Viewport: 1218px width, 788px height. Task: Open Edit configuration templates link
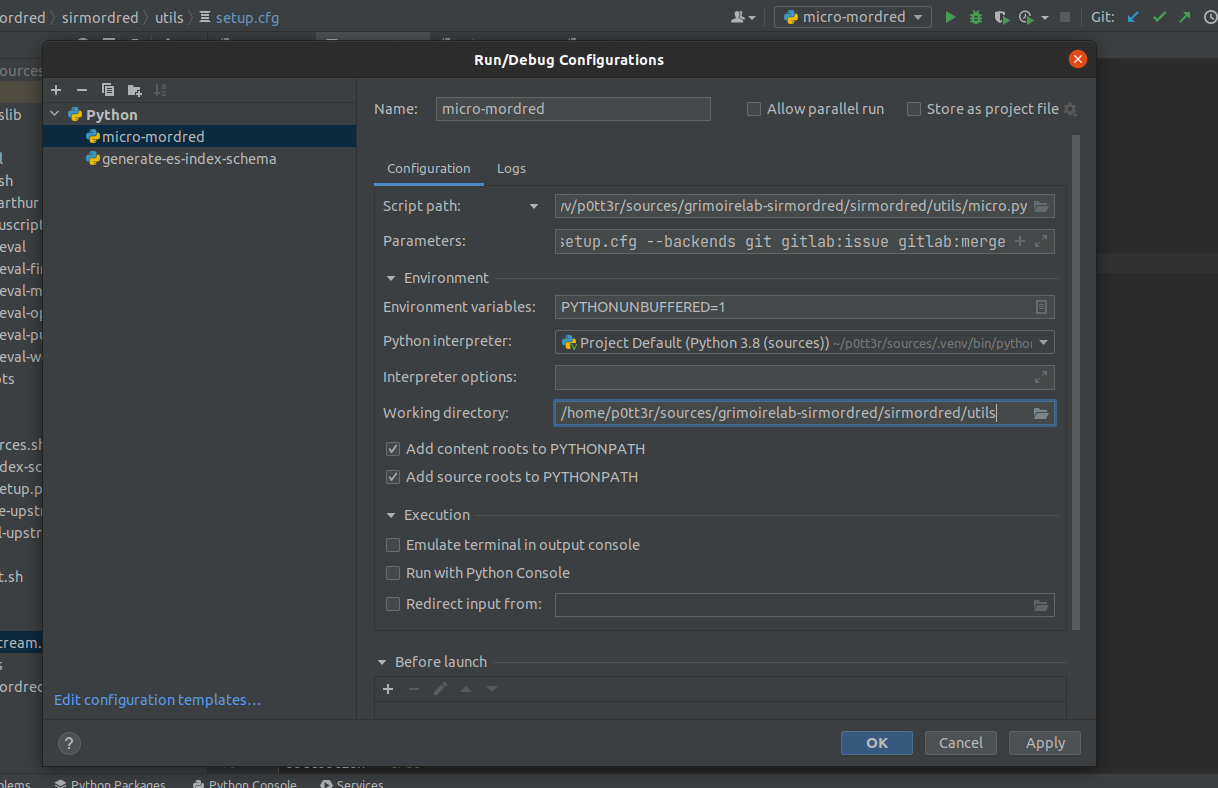[158, 700]
